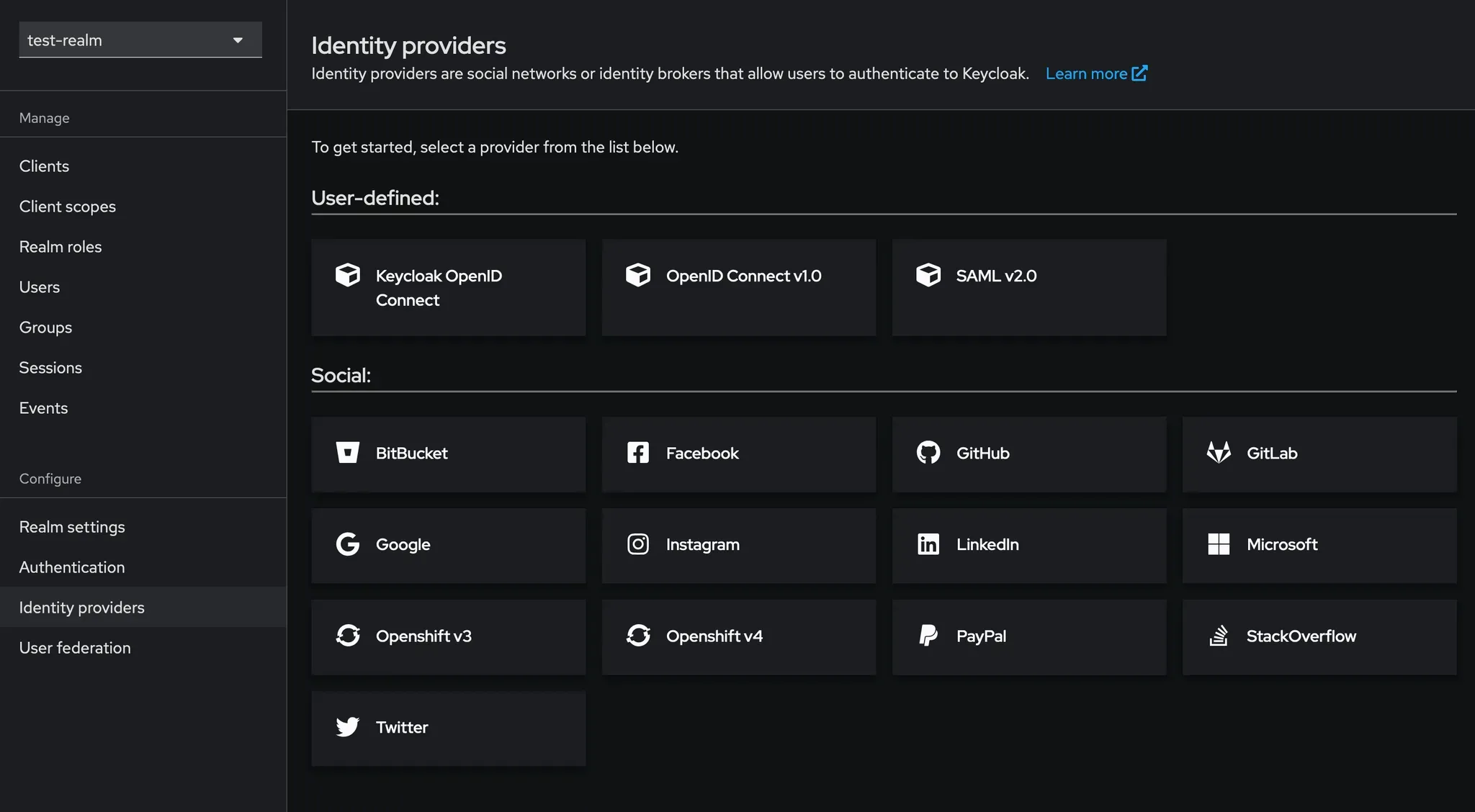This screenshot has width=1475, height=812.
Task: Click the Configure section heading
Action: click(50, 479)
